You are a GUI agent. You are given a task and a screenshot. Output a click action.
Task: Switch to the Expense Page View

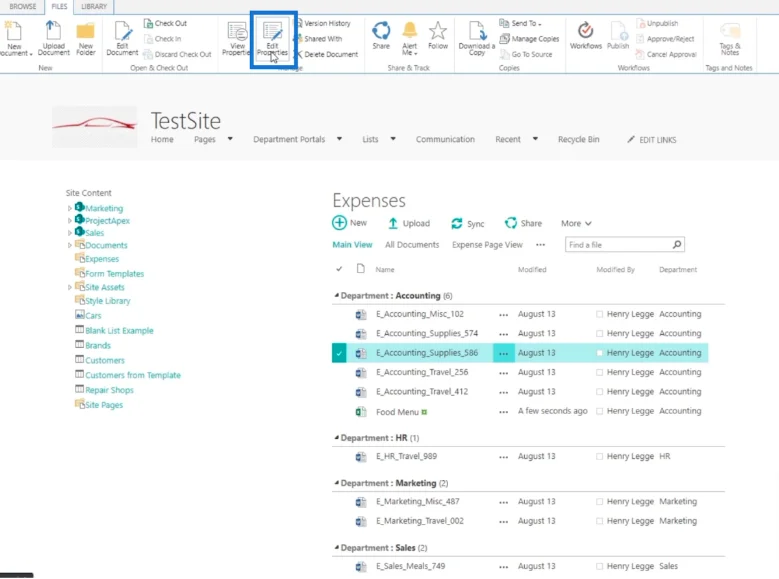(x=487, y=245)
